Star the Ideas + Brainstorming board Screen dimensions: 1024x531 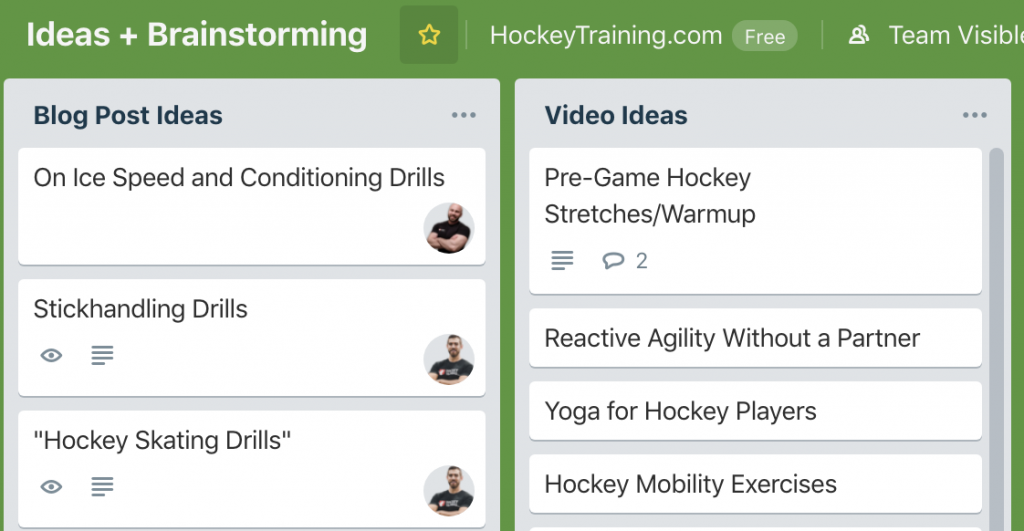[428, 35]
